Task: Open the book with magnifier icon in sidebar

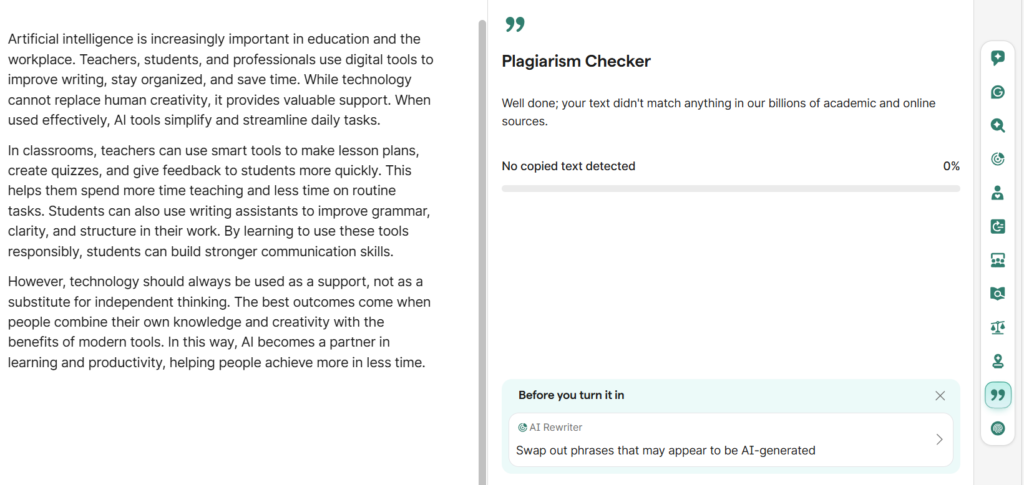Action: click(997, 293)
